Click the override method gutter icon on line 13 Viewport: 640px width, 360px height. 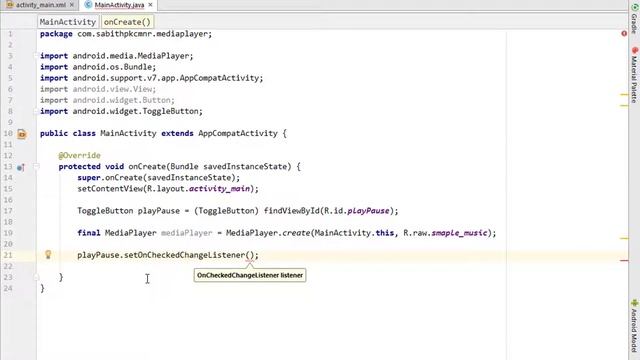21,167
